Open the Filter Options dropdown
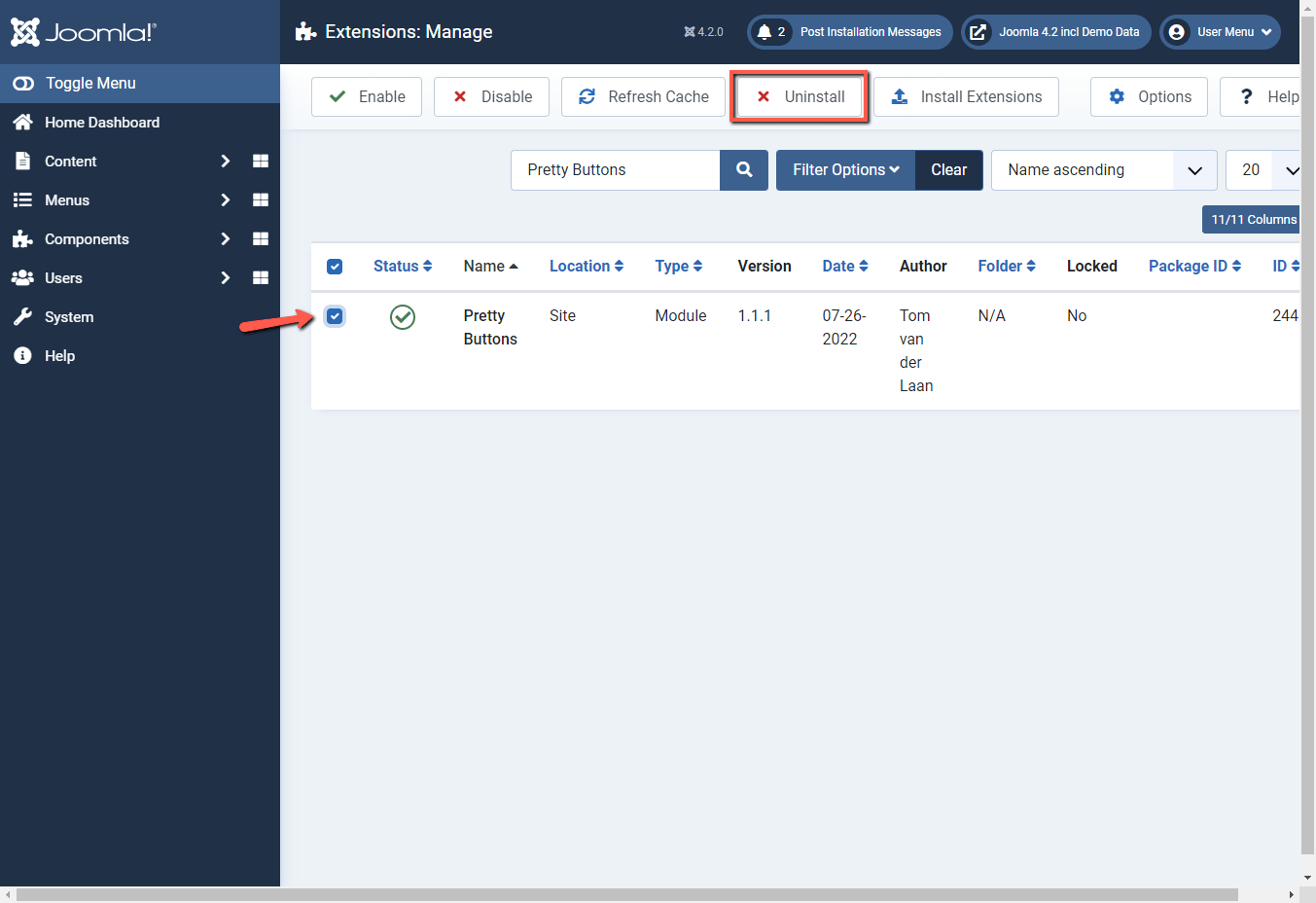 [x=844, y=169]
